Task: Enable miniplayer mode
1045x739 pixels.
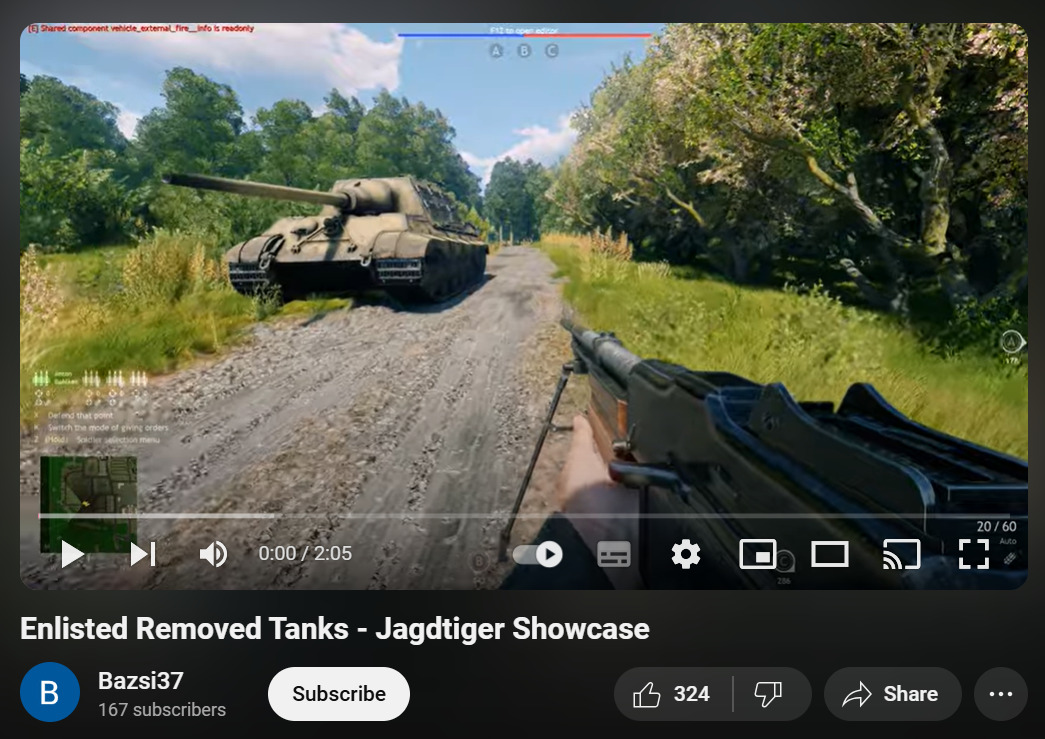Action: point(758,553)
